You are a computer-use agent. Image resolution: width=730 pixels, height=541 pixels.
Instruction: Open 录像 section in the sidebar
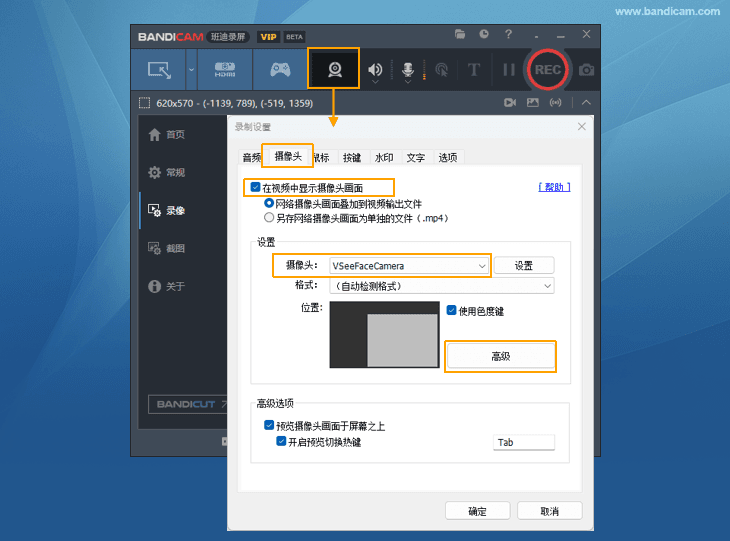167,210
